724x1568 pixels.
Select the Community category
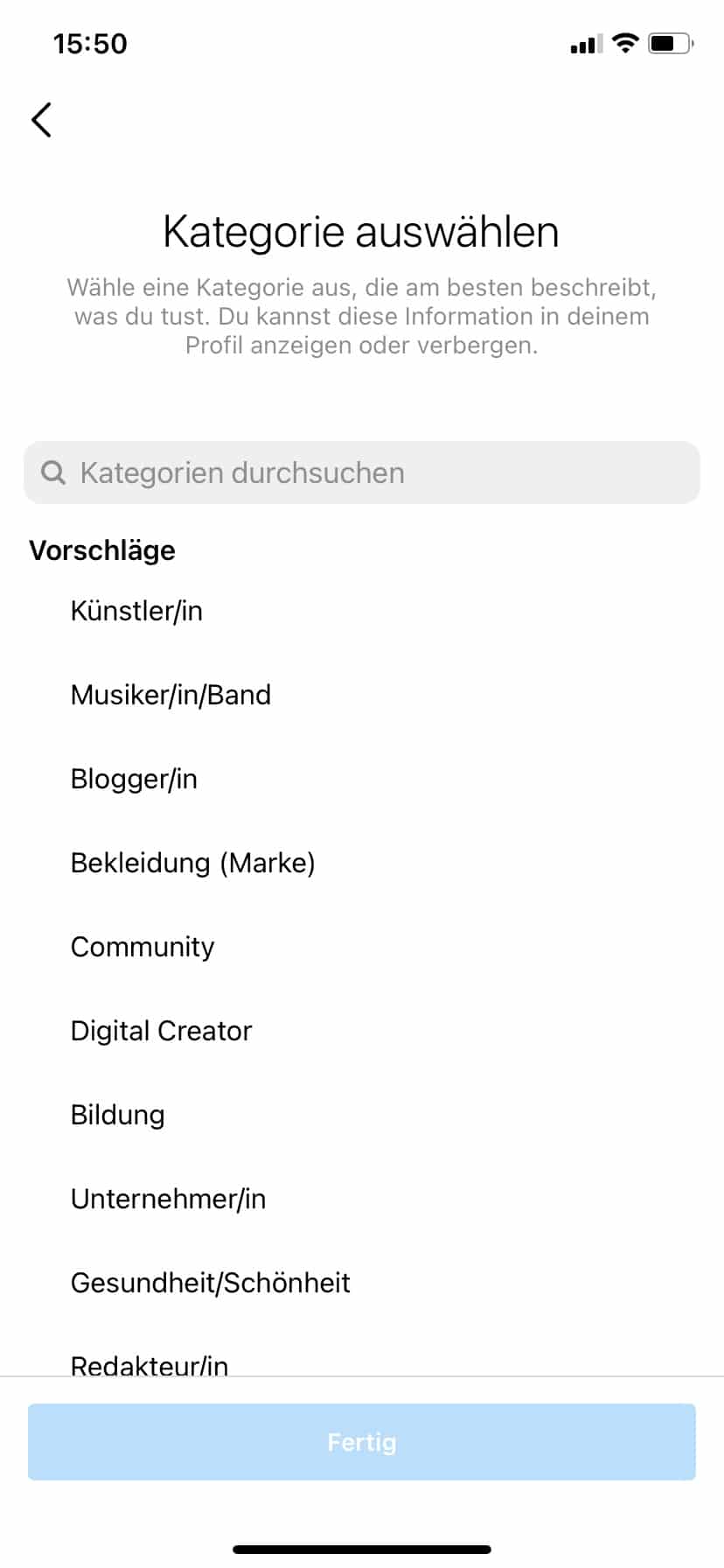point(362,947)
